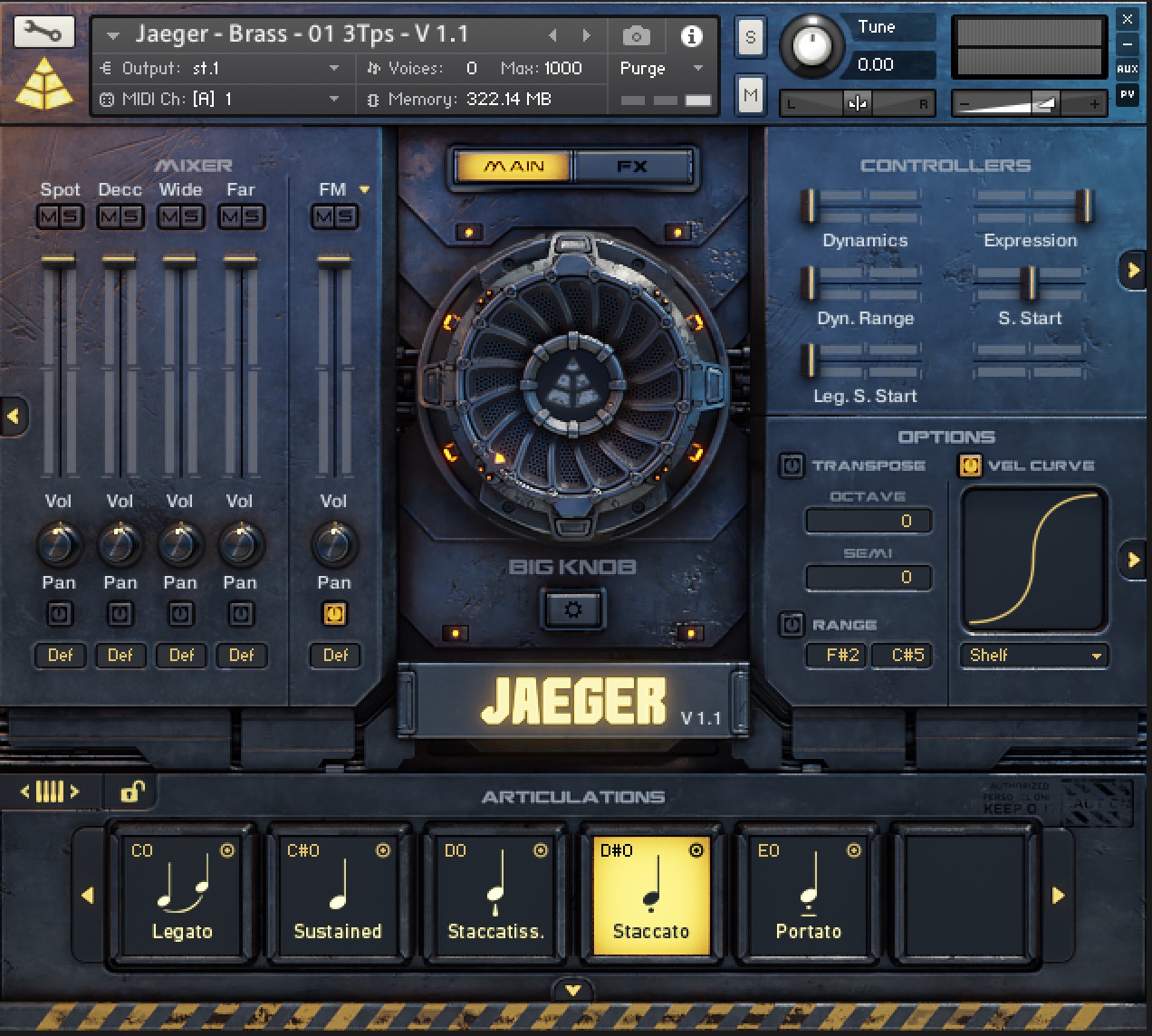Click the Kontakt solo S button
This screenshot has height=1036, width=1152.
point(750,38)
